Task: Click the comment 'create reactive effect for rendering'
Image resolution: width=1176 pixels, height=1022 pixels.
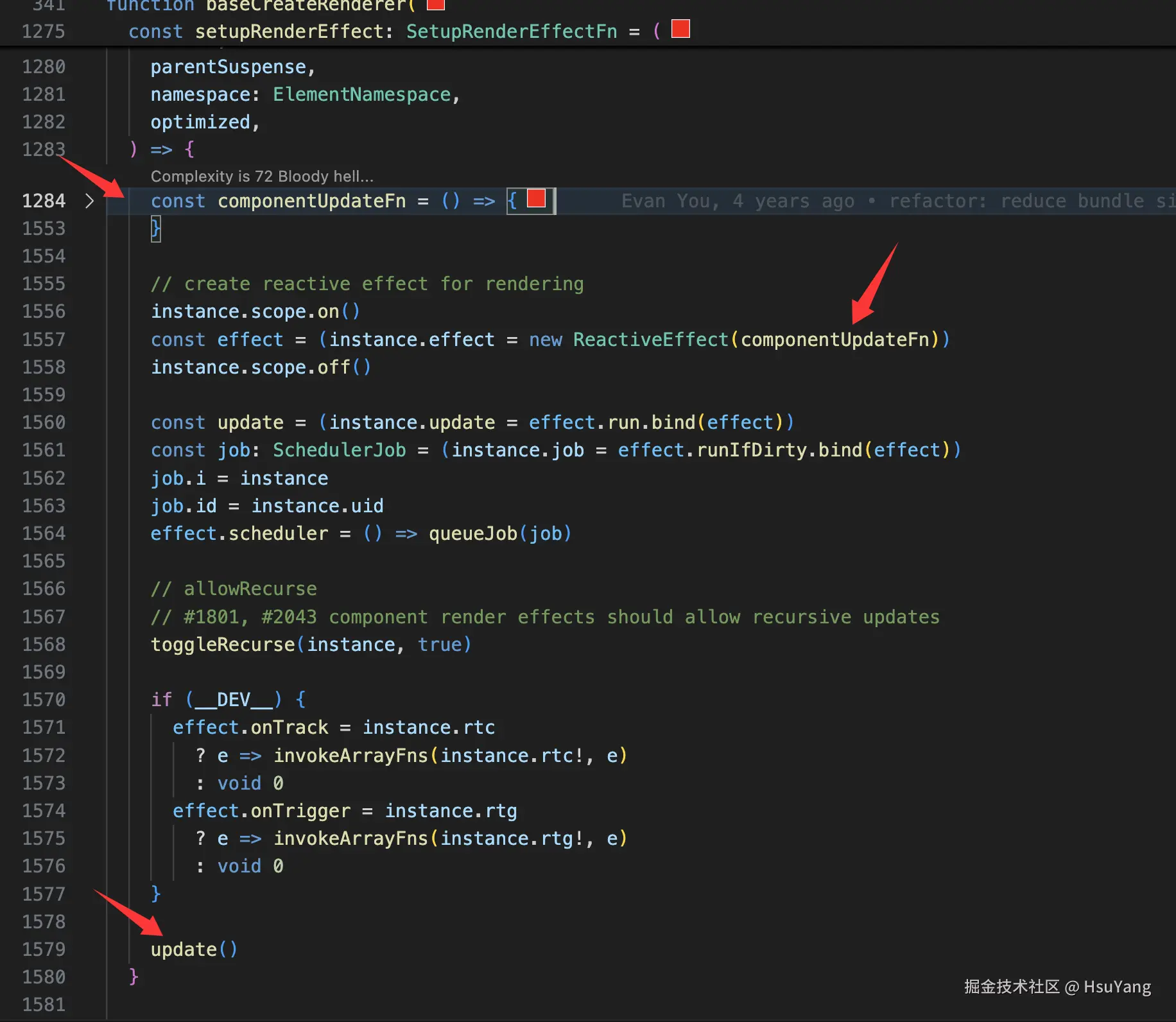Action: click(367, 284)
